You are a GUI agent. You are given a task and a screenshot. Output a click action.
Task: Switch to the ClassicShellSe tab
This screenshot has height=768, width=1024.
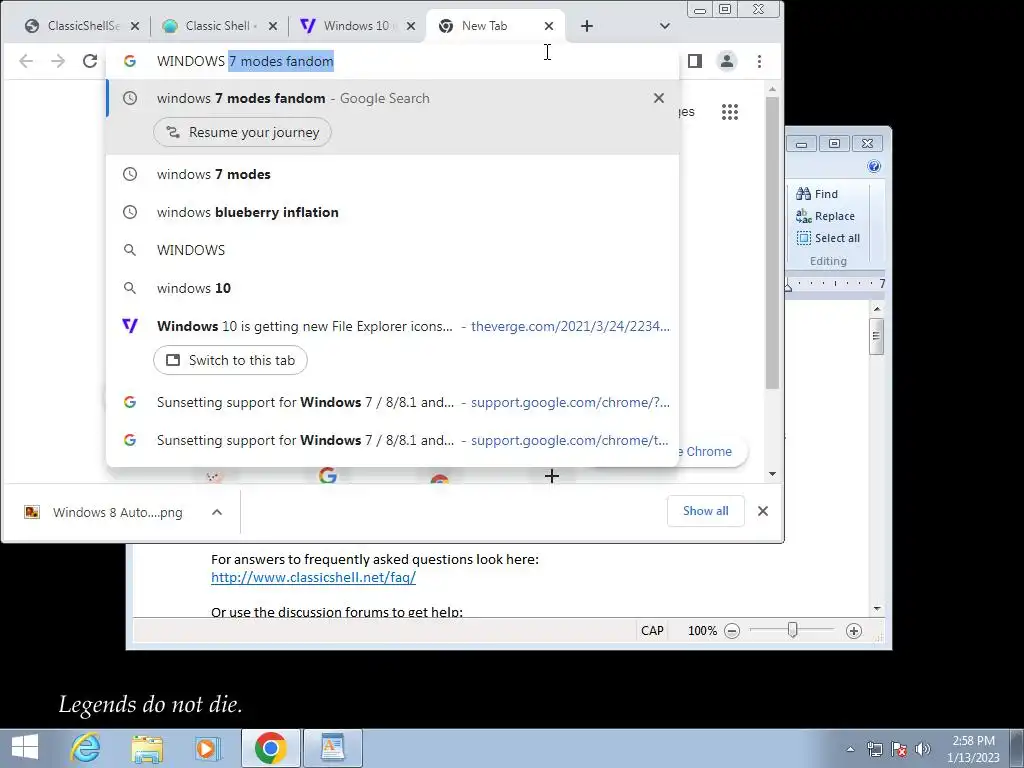pos(72,26)
